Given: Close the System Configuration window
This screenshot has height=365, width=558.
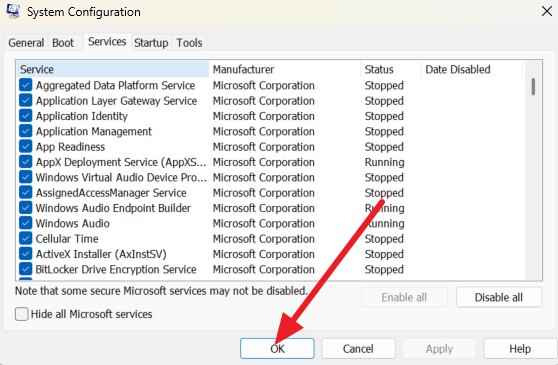Looking at the screenshot, I should (547, 11).
